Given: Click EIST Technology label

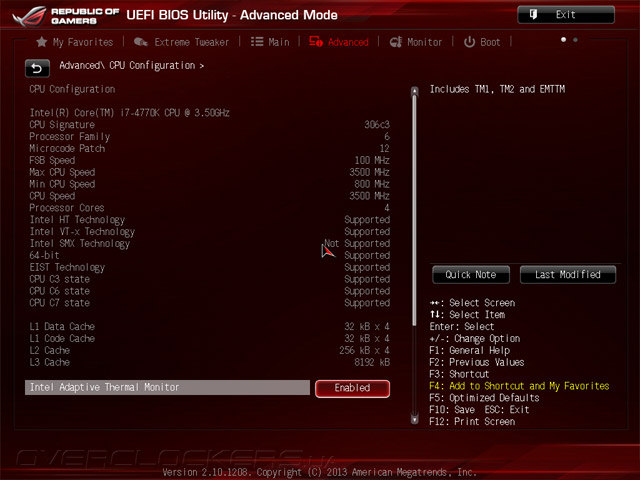Looking at the screenshot, I should pyautogui.click(x=67, y=267).
